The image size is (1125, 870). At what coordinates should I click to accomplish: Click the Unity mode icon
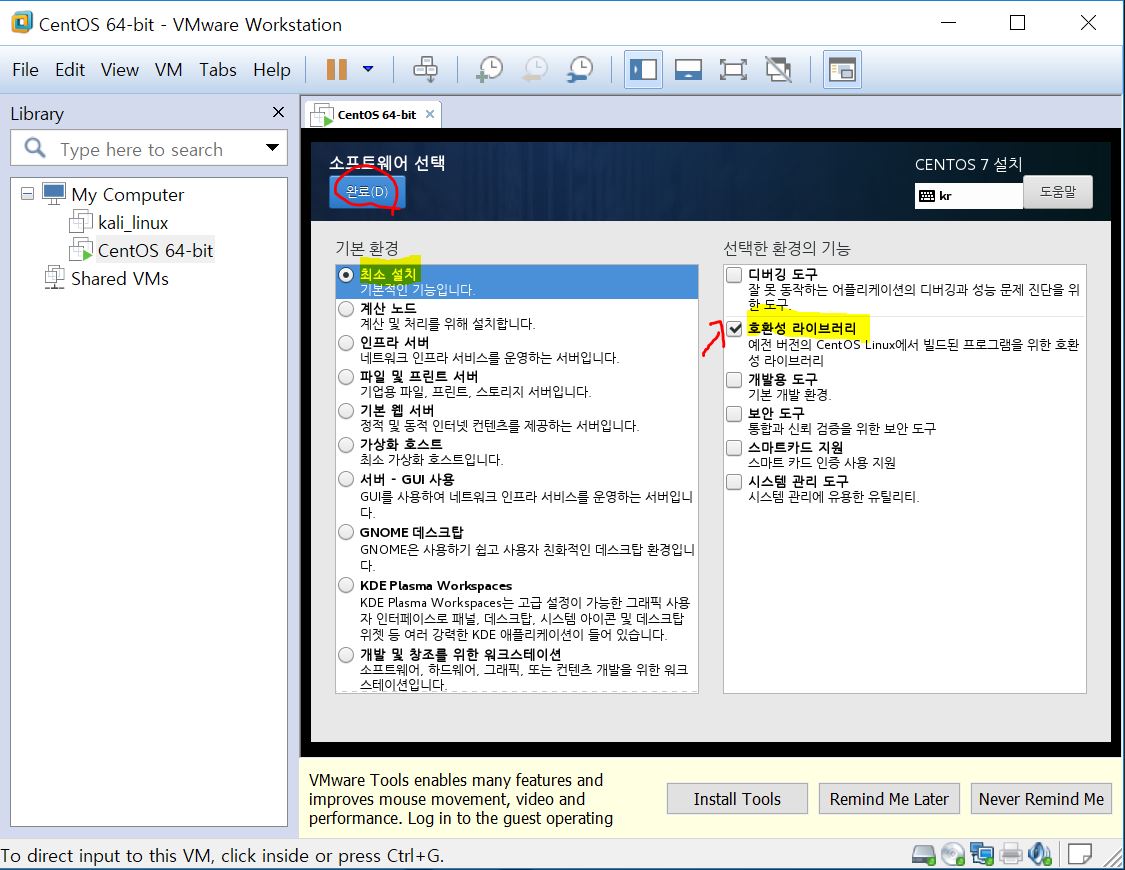(x=778, y=70)
